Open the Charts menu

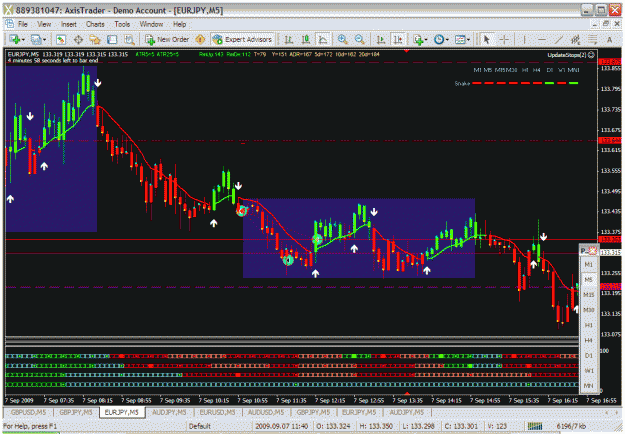tap(95, 24)
